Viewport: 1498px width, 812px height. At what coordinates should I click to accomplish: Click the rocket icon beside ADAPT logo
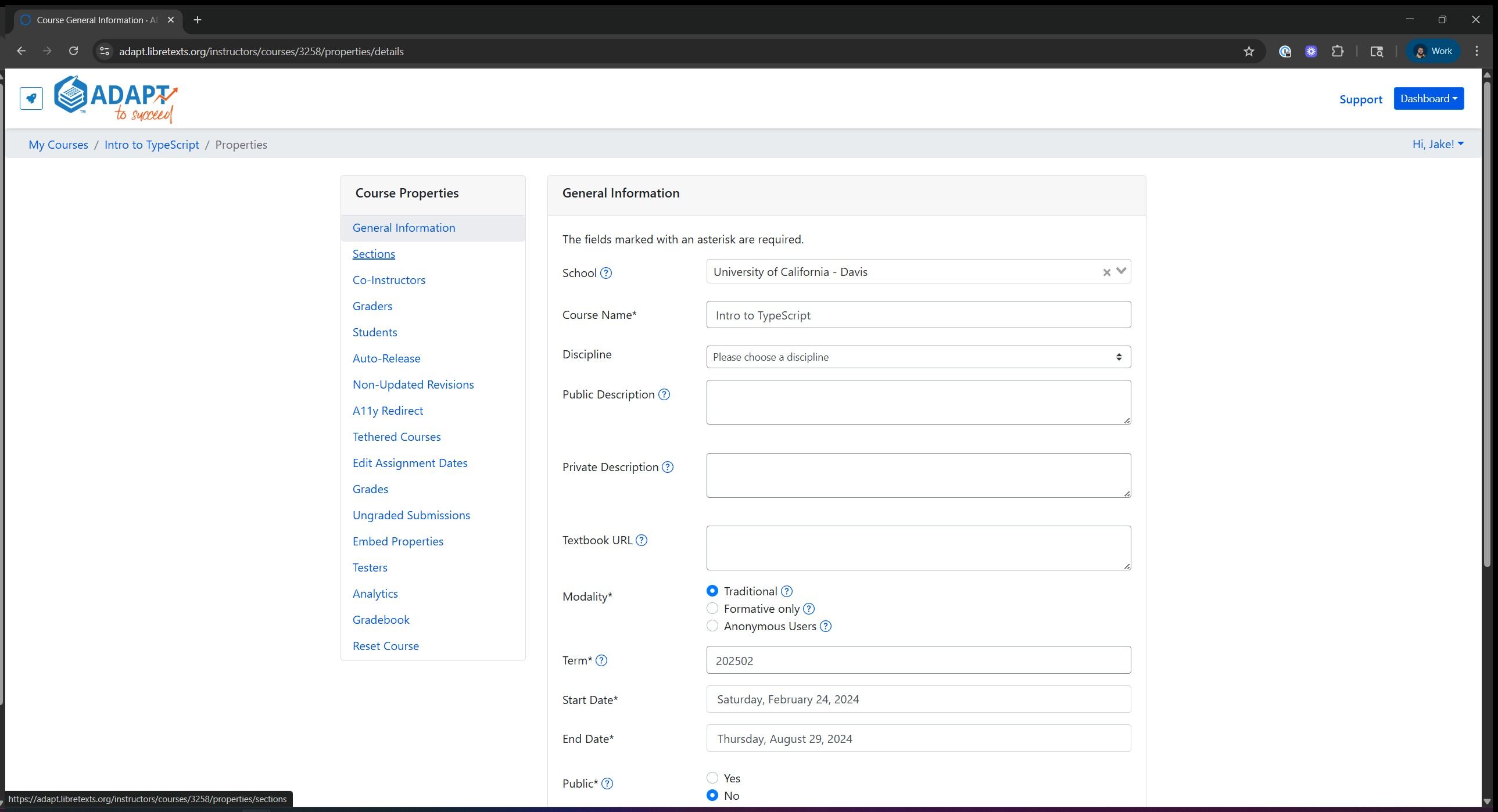click(31, 98)
